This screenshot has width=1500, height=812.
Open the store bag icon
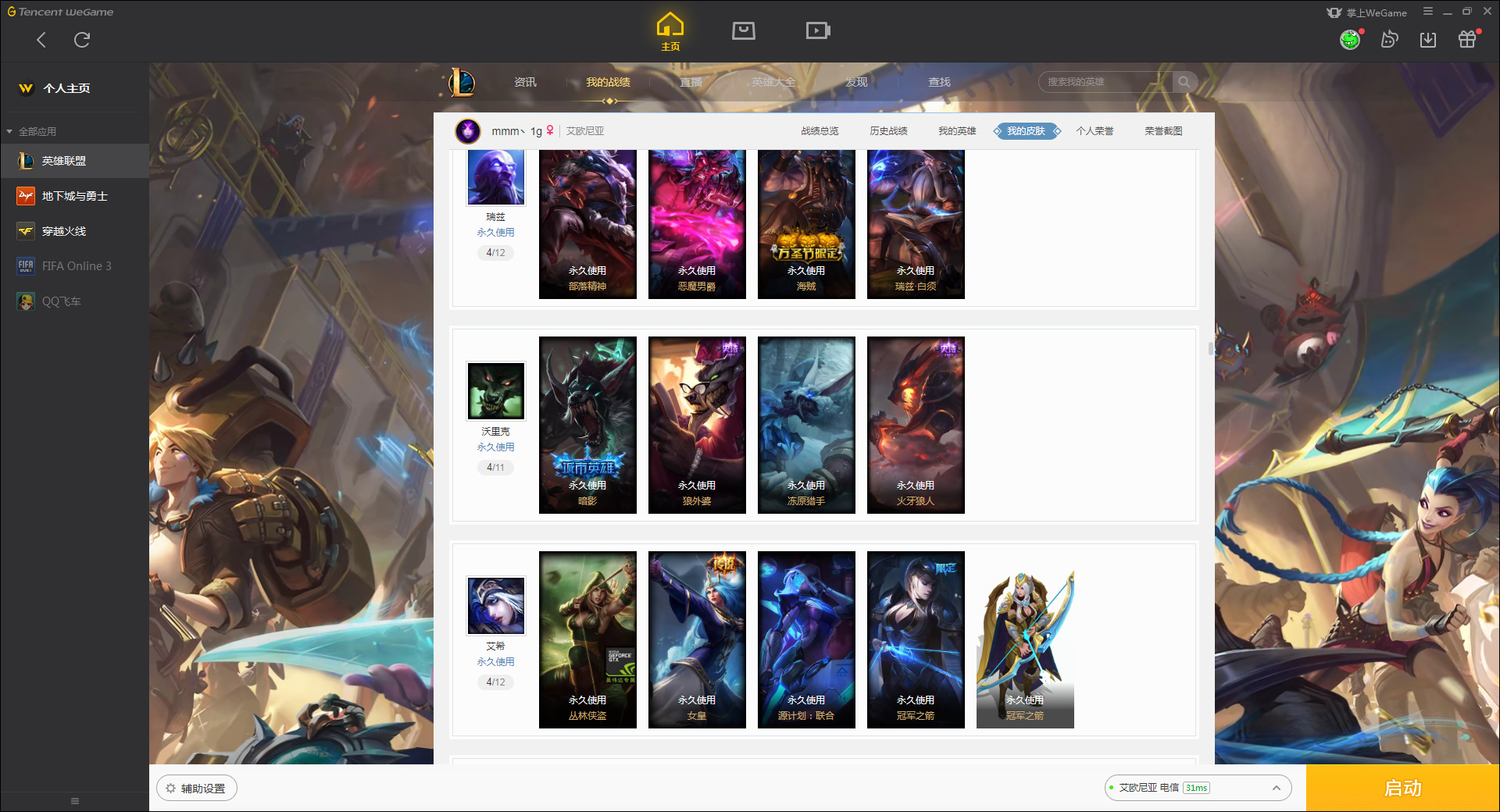tap(744, 30)
